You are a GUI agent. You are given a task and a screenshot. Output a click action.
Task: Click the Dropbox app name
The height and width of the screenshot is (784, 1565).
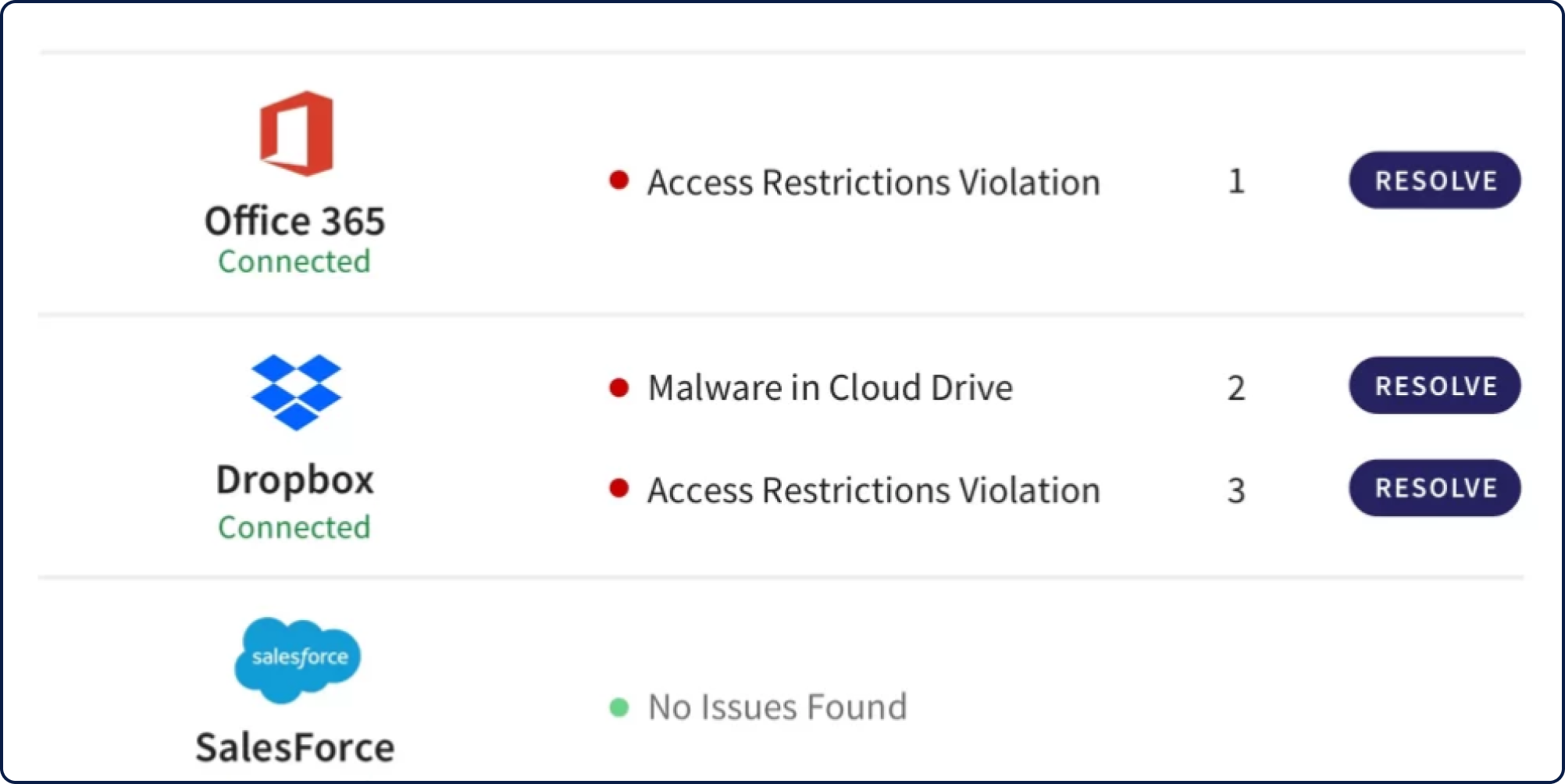[x=295, y=480]
